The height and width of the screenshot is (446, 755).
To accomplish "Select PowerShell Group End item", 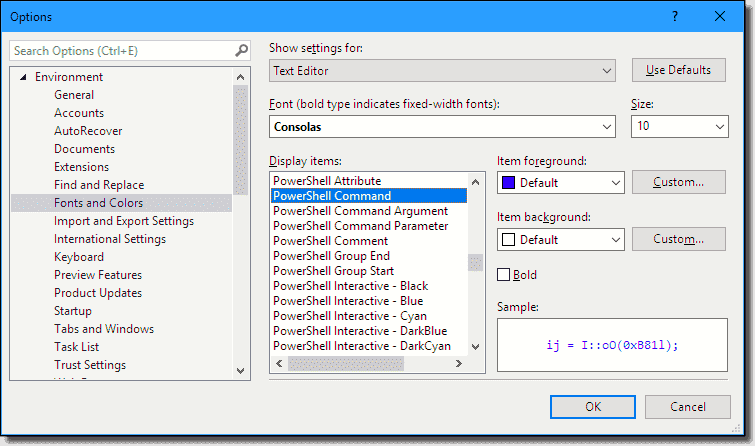I will pyautogui.click(x=368, y=256).
